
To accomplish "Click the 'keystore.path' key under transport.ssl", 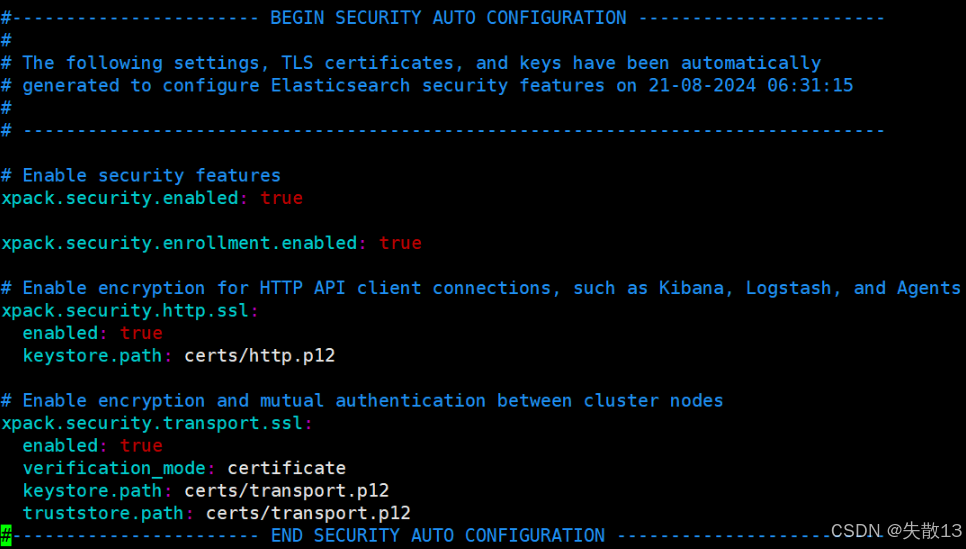I will (x=92, y=490).
